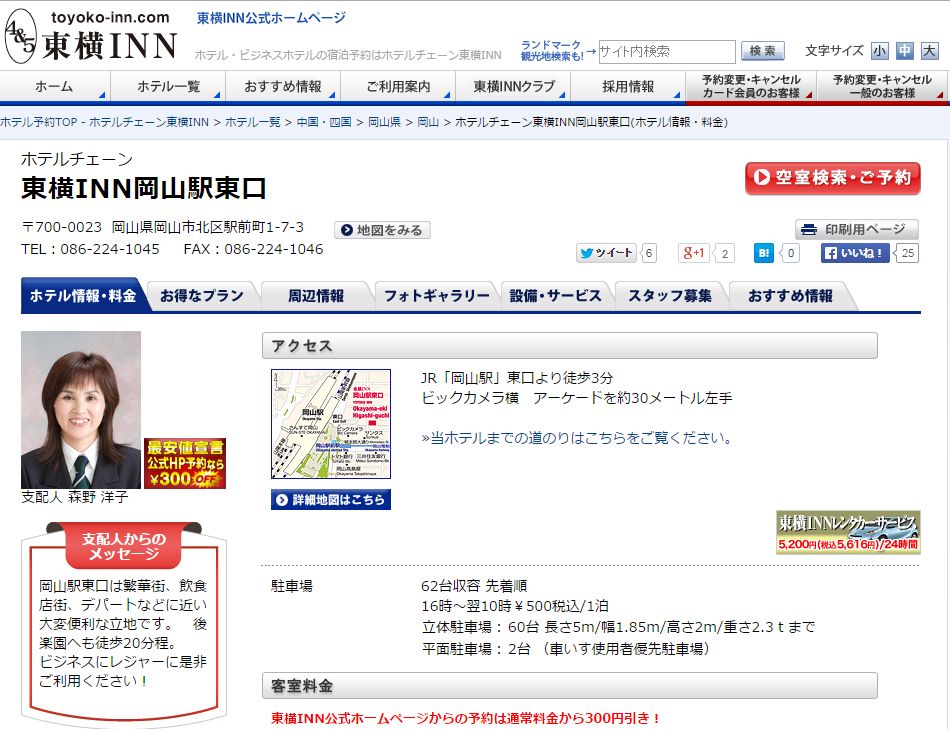Click the 東横INN logo at top left
The height and width of the screenshot is (729, 950).
[91, 36]
